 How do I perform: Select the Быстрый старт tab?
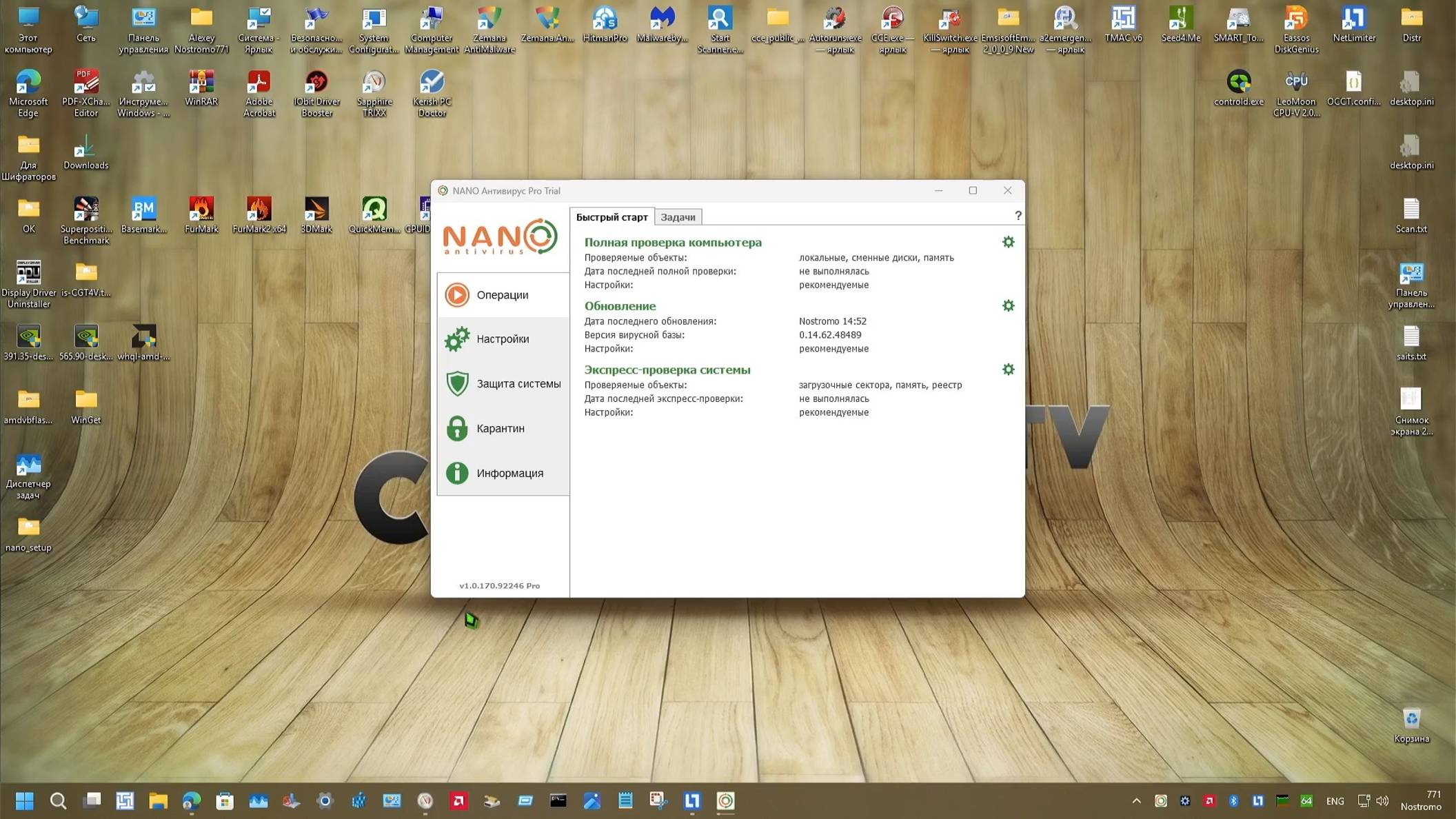pyautogui.click(x=611, y=216)
